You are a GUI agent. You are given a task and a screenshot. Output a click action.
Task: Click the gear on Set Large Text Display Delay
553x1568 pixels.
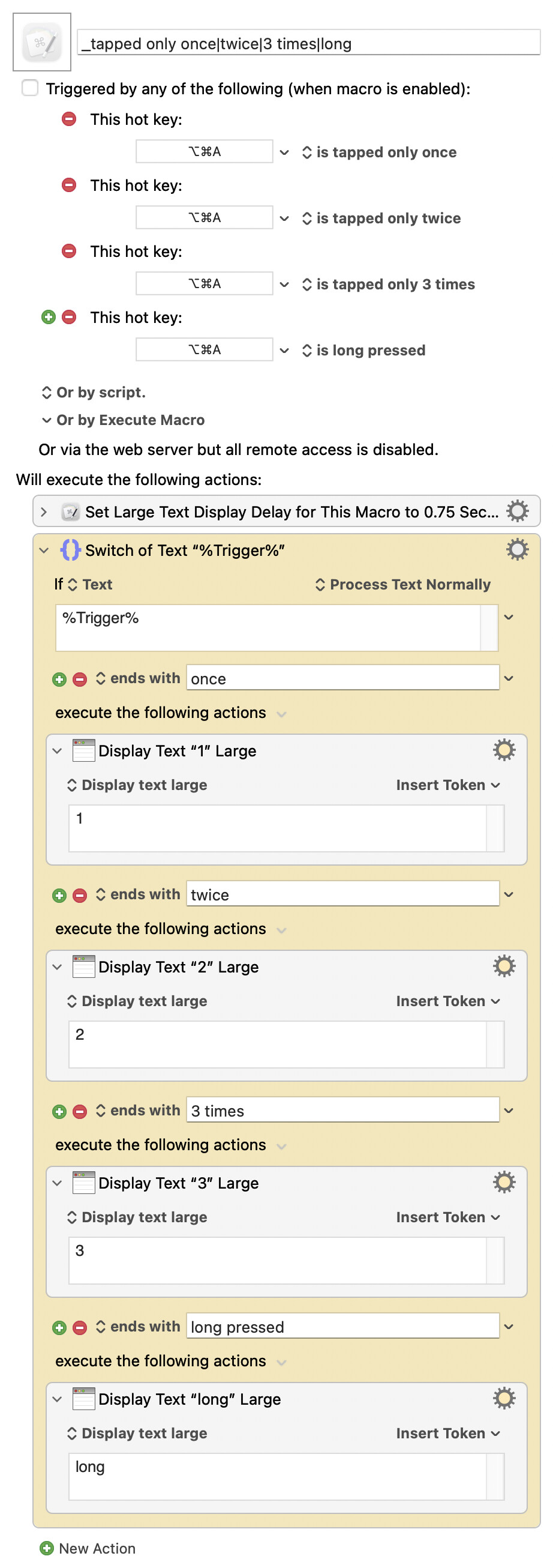(516, 511)
